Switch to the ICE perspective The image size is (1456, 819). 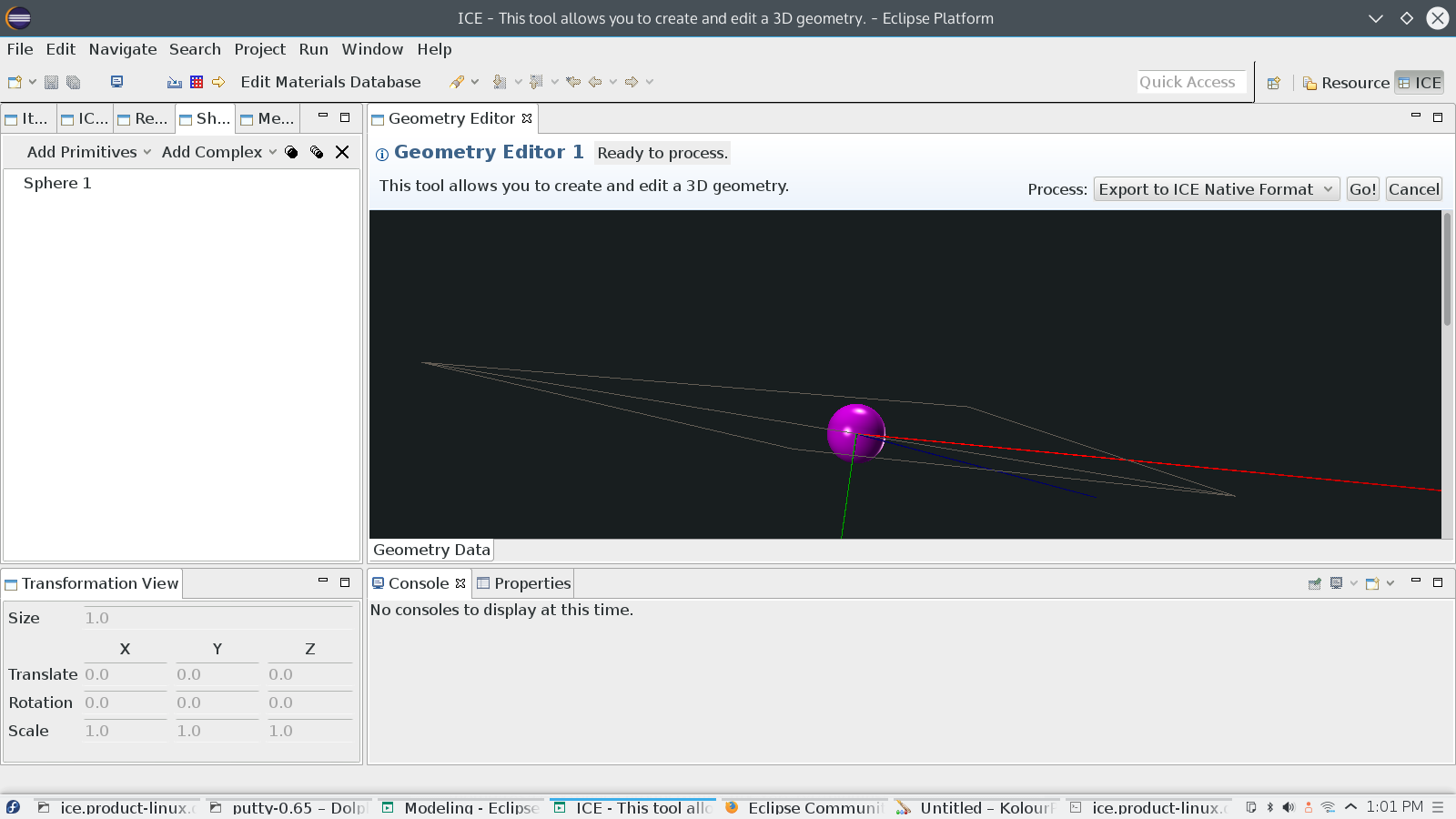(1420, 83)
